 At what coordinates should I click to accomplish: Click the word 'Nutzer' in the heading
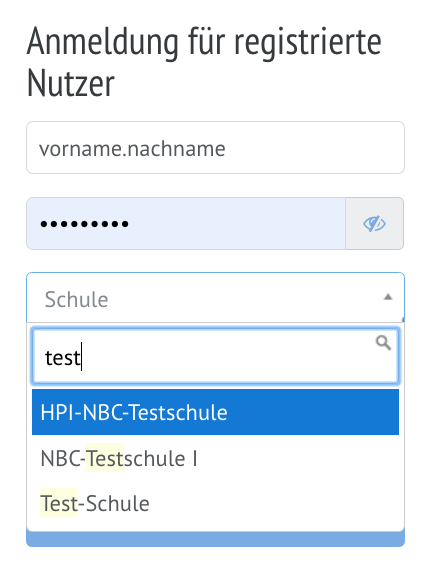click(71, 84)
